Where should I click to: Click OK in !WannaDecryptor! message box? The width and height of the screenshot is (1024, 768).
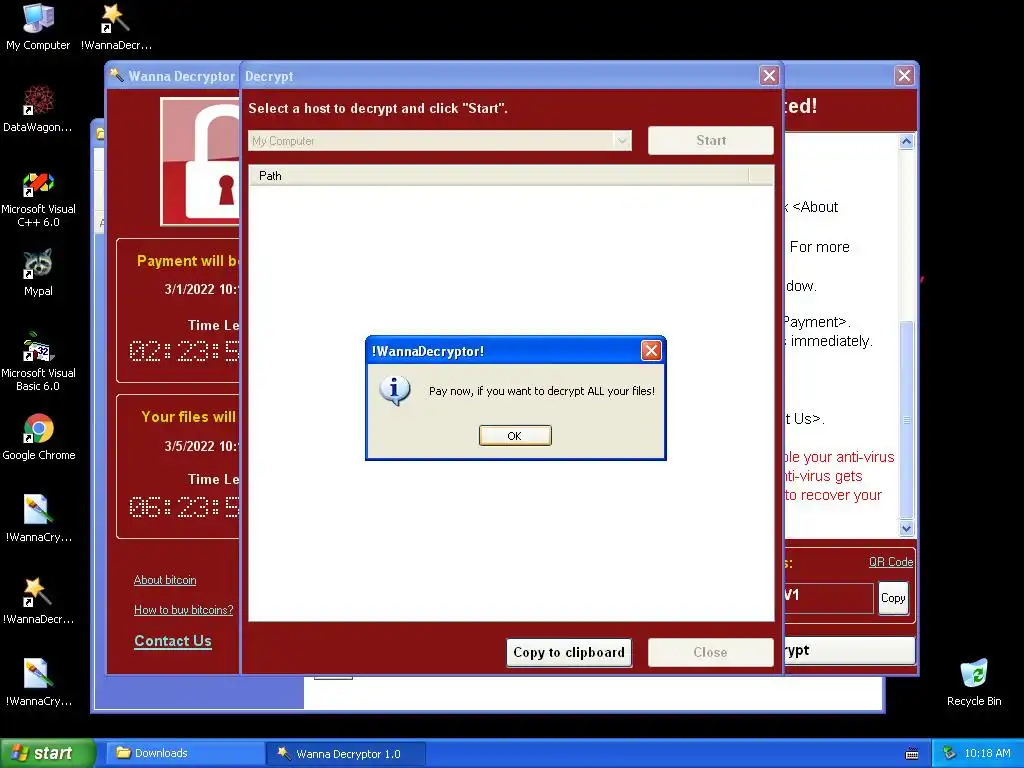click(515, 436)
